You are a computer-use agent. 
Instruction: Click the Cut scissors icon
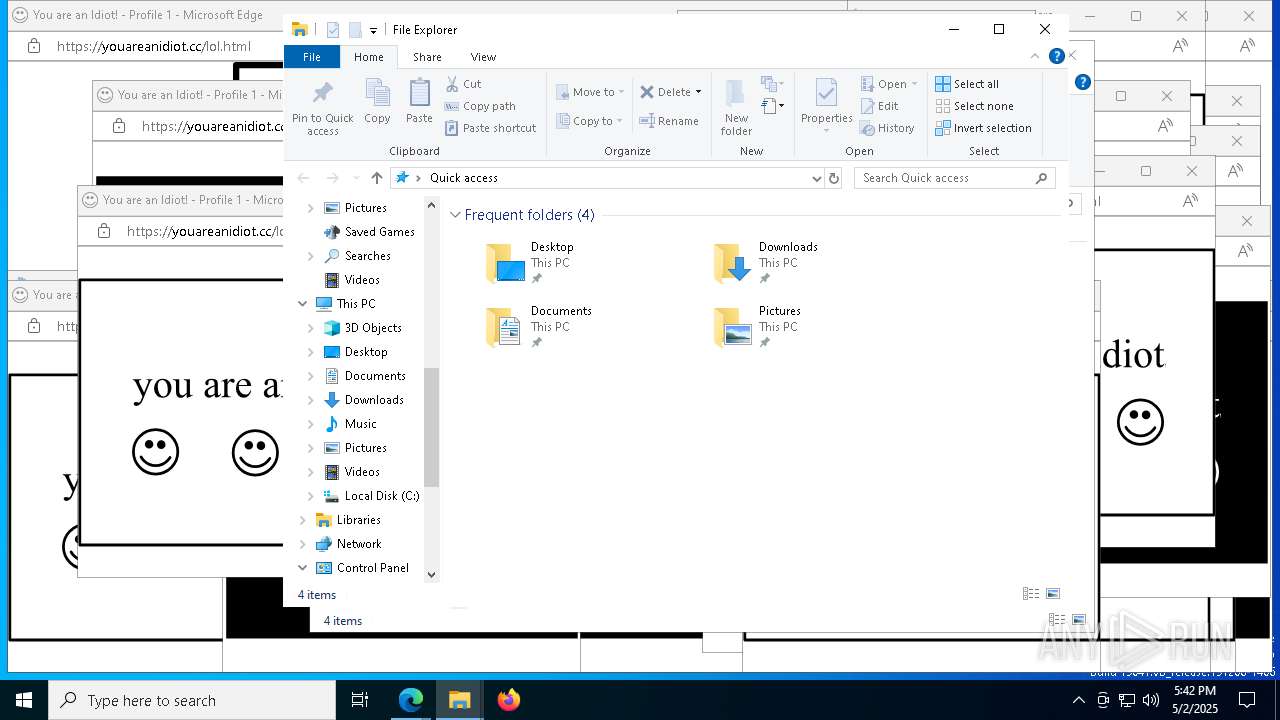point(452,84)
